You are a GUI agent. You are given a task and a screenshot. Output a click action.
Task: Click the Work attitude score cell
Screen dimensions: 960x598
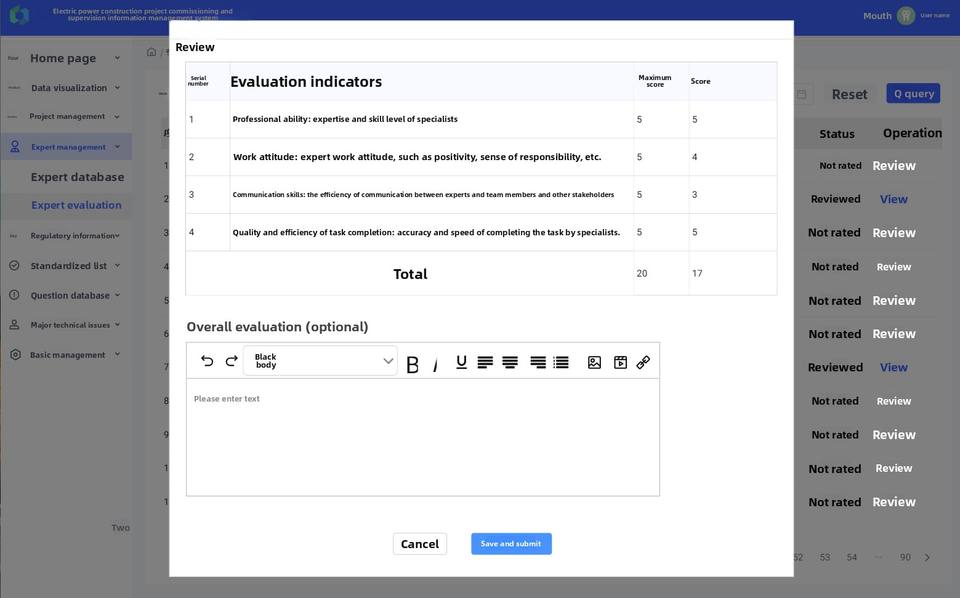pyautogui.click(x=731, y=157)
